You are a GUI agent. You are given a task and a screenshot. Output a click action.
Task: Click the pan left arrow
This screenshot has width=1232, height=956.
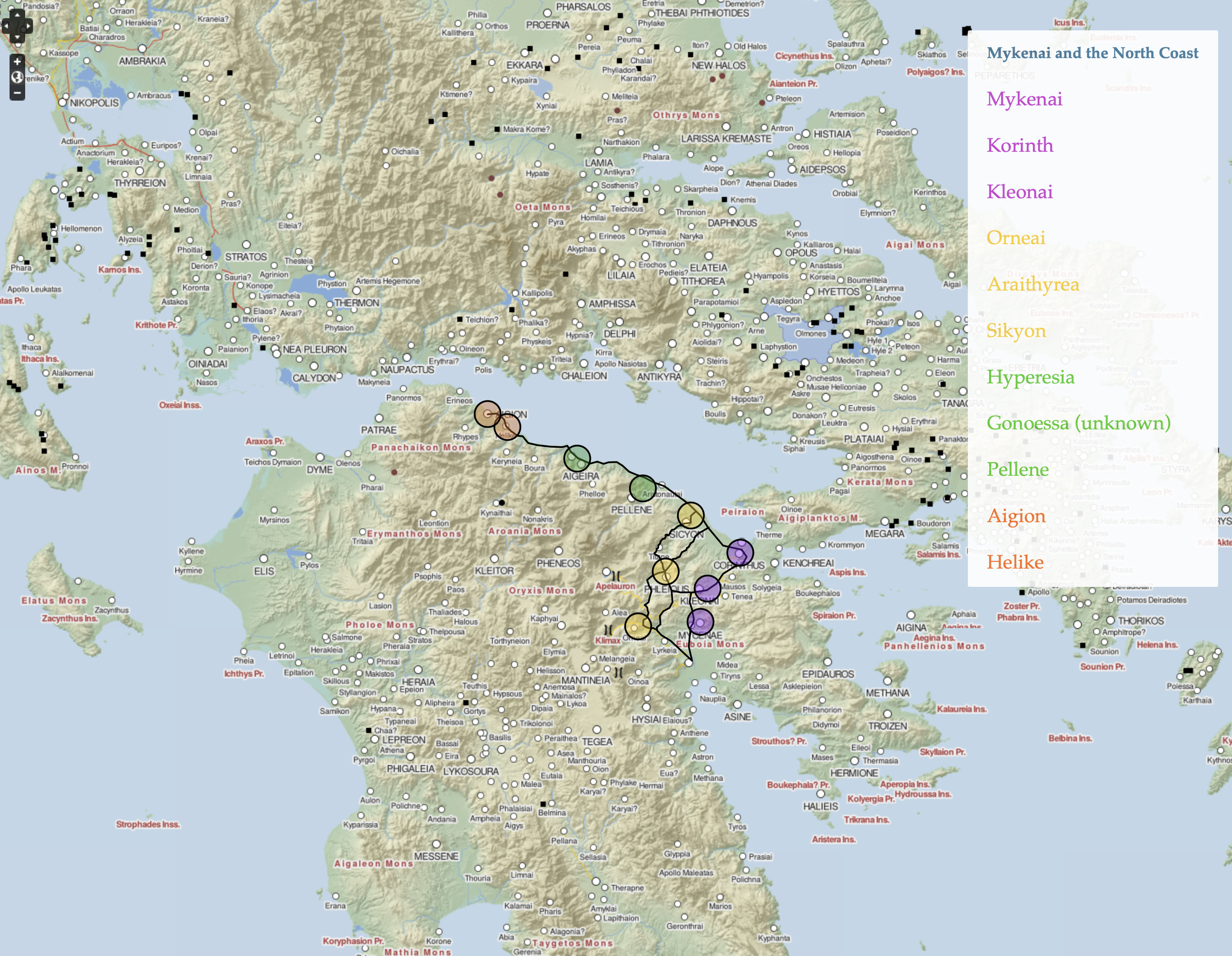click(x=6, y=26)
